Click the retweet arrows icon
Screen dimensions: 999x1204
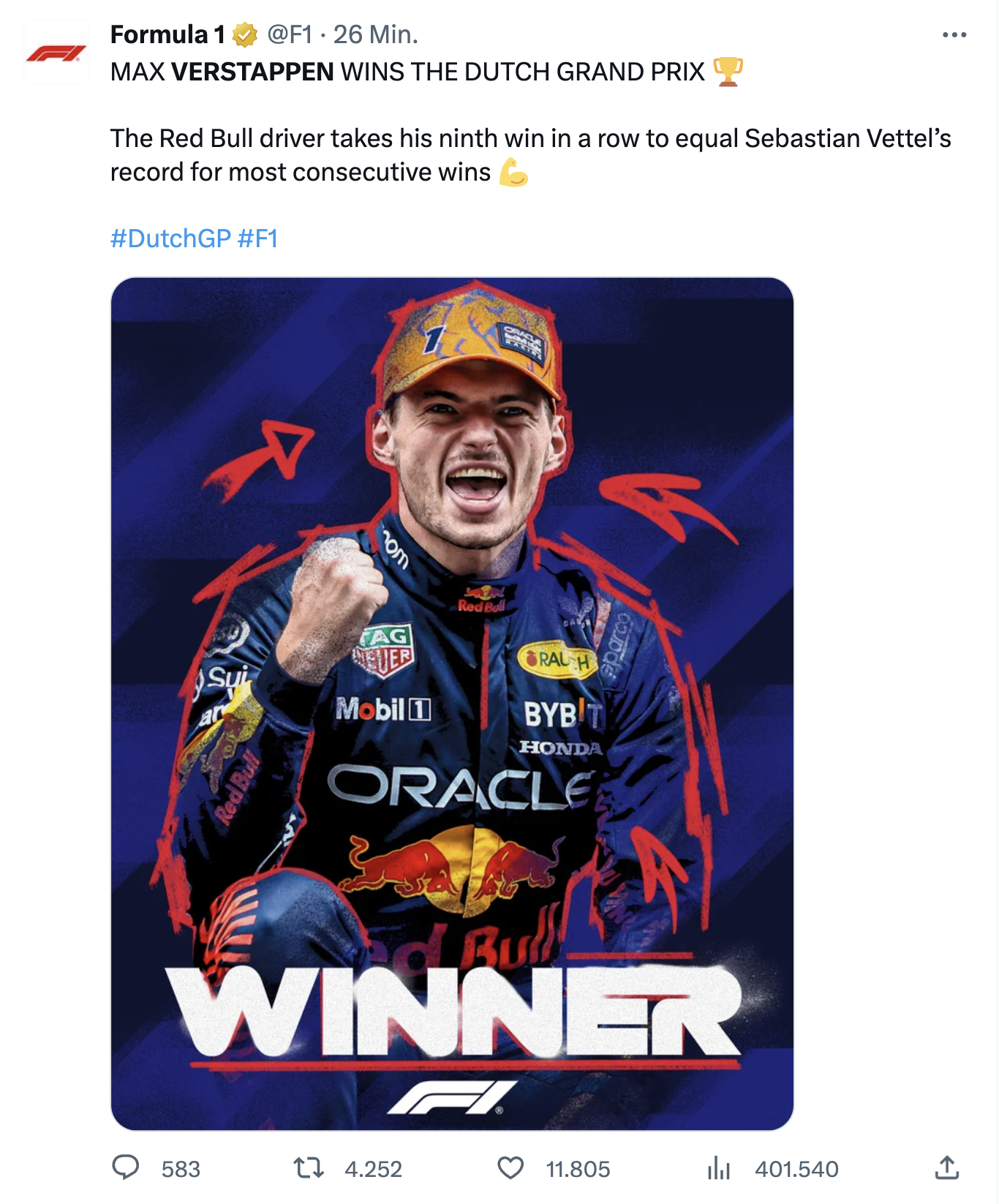pyautogui.click(x=309, y=1168)
